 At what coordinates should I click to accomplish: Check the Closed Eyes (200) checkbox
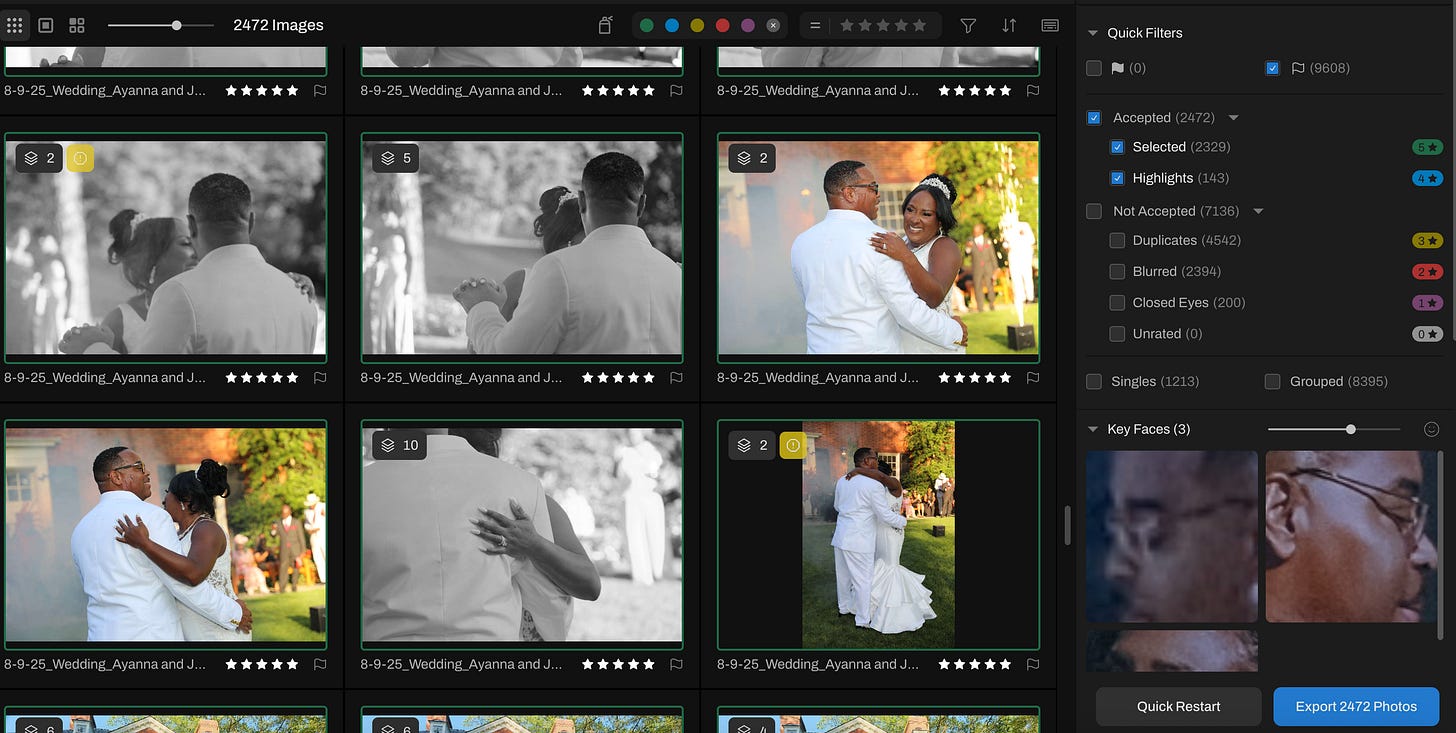pyautogui.click(x=1117, y=302)
